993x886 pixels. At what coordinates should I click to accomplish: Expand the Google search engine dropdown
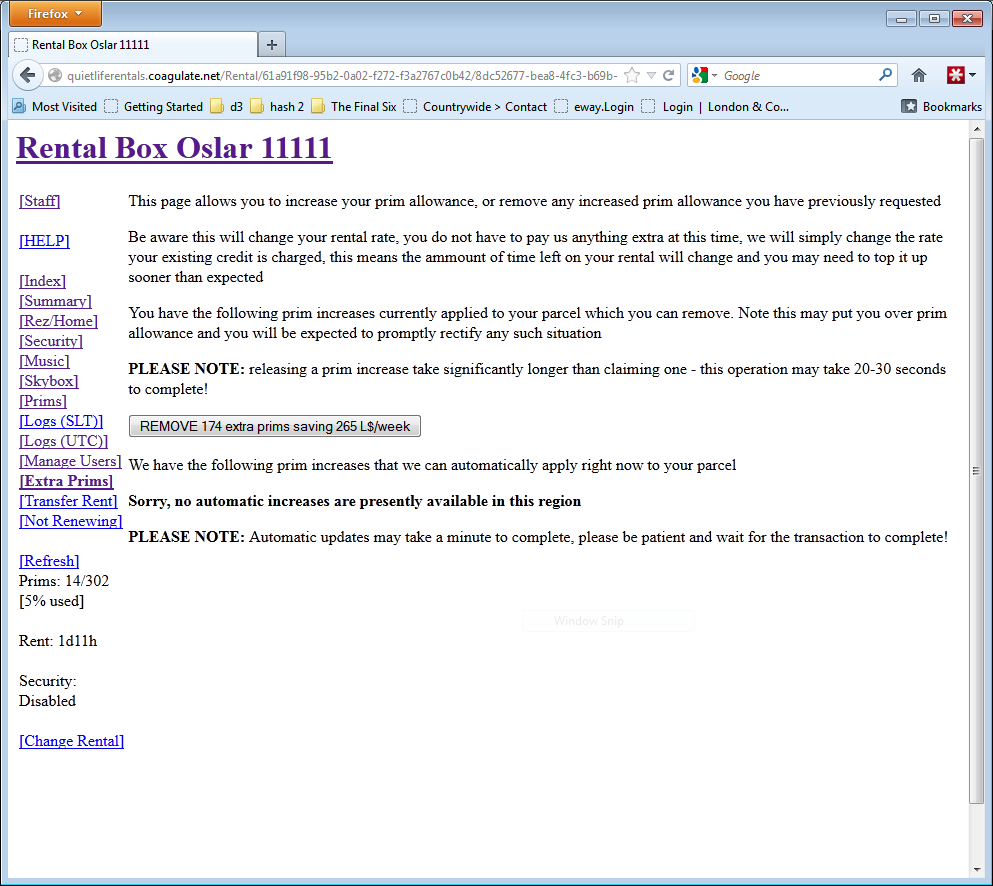704,75
